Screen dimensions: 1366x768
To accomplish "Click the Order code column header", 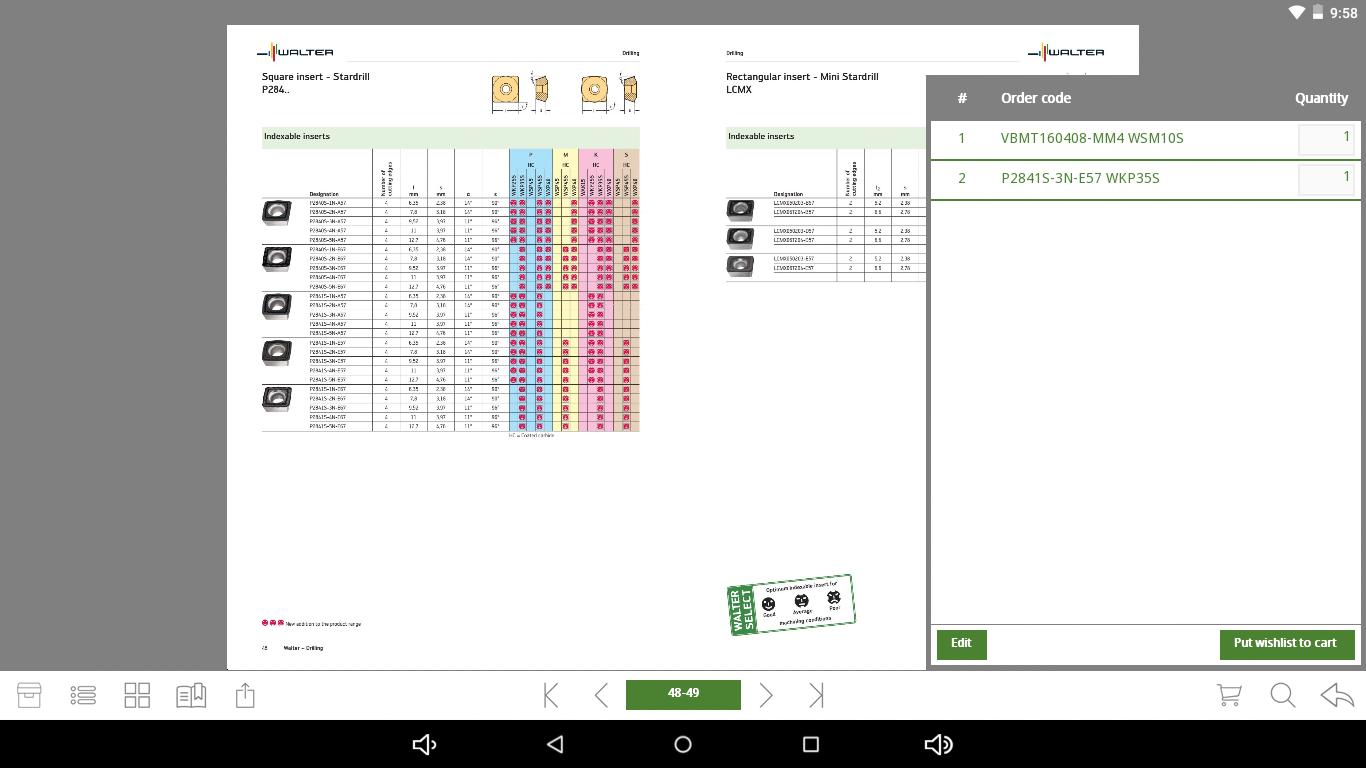I will coord(1035,98).
